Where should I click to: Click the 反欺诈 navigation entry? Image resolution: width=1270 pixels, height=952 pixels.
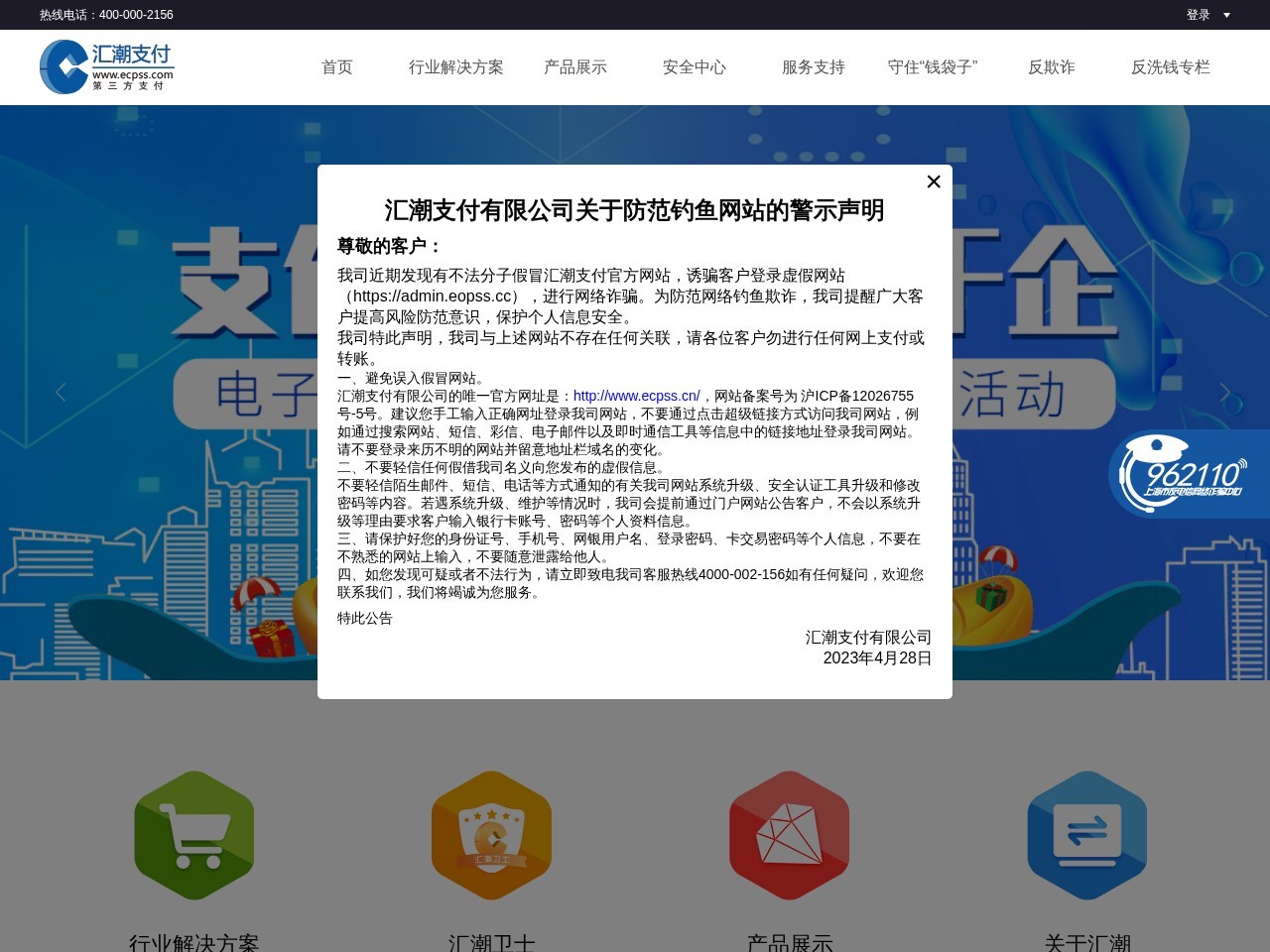(x=1051, y=67)
